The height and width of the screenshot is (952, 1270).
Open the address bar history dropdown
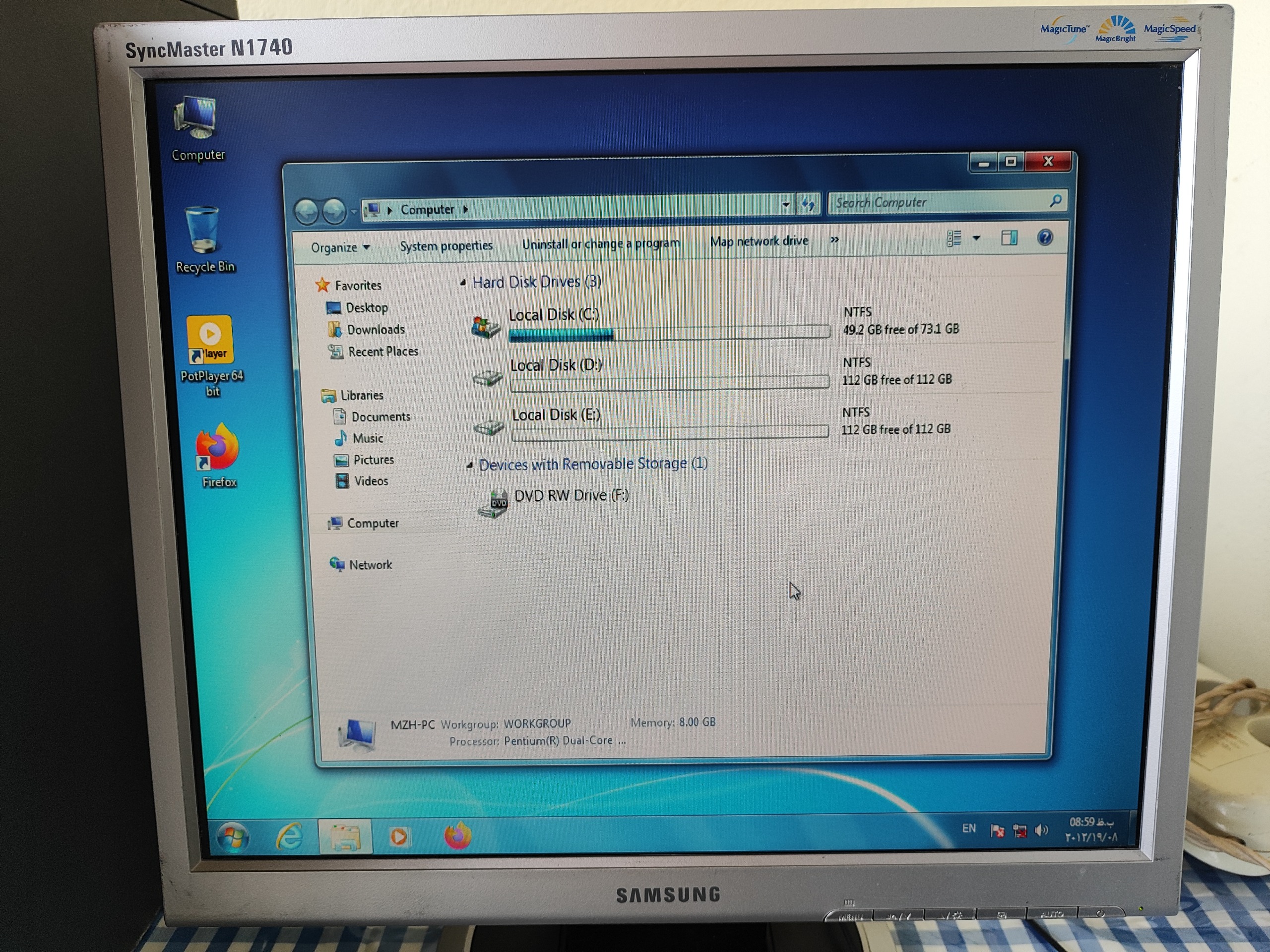[x=785, y=205]
